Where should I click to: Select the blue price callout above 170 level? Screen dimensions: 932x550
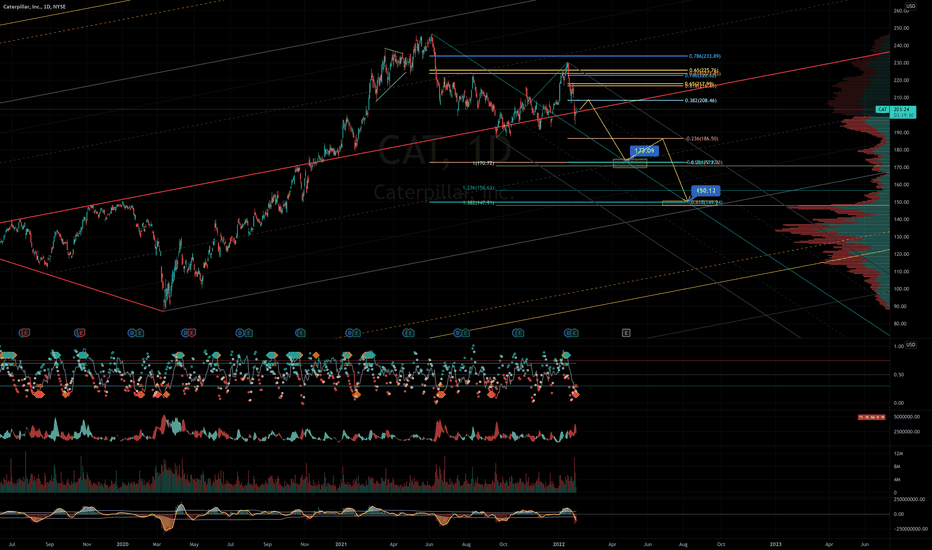point(644,151)
